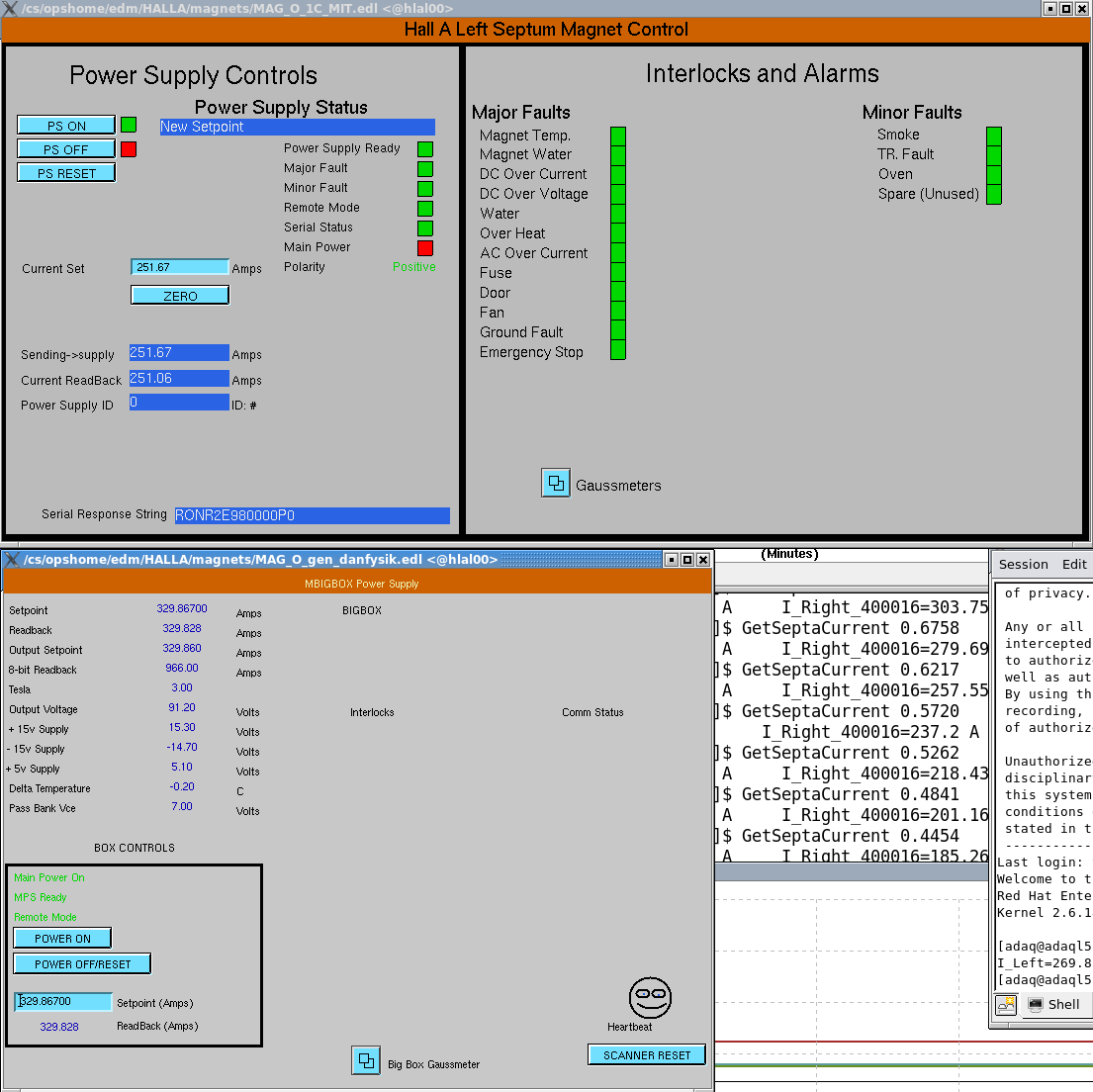Click the Tesla 3.00 value
The image size is (1093, 1092).
182,687
